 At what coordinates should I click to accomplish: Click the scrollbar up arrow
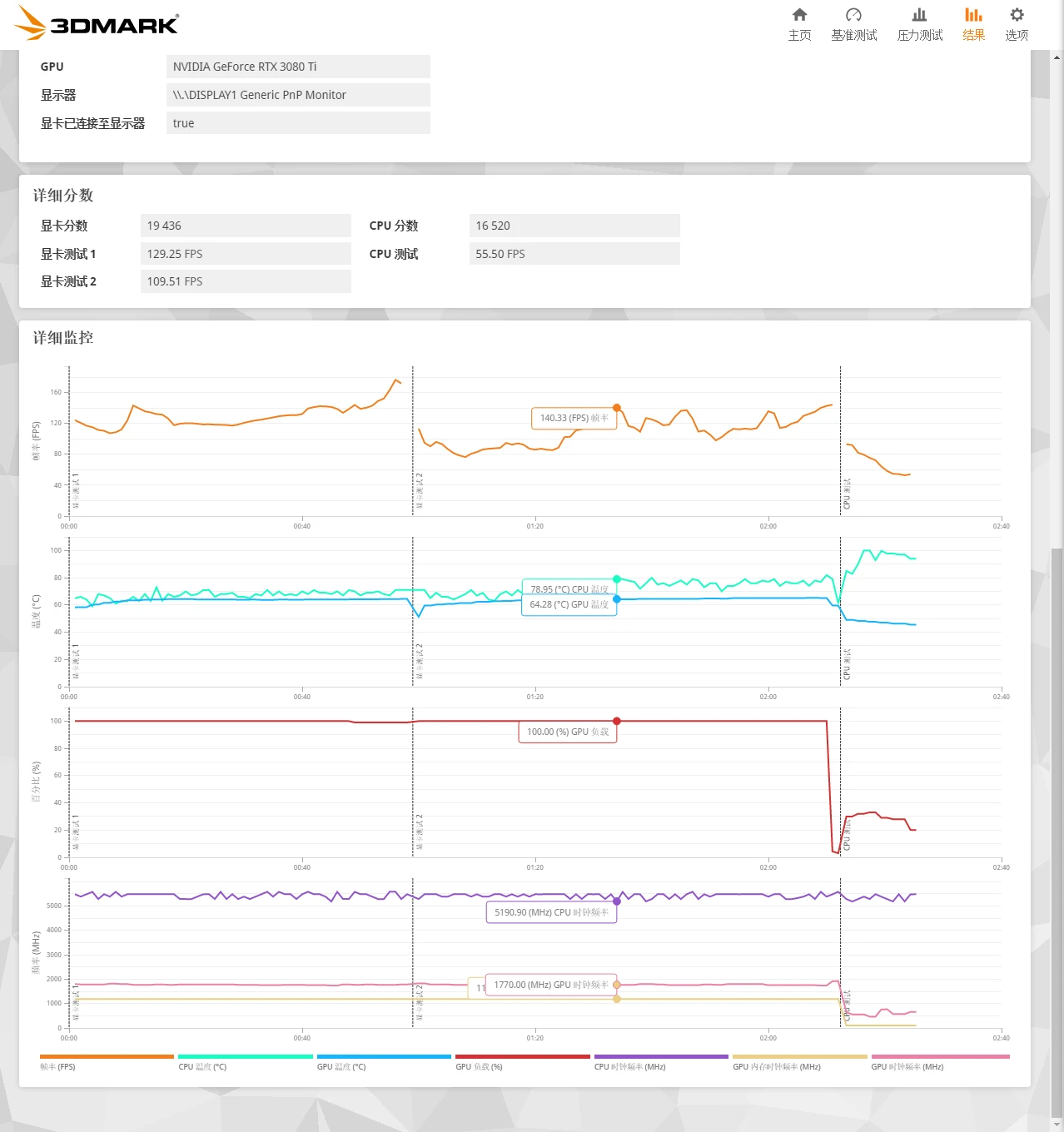pyautogui.click(x=1057, y=57)
